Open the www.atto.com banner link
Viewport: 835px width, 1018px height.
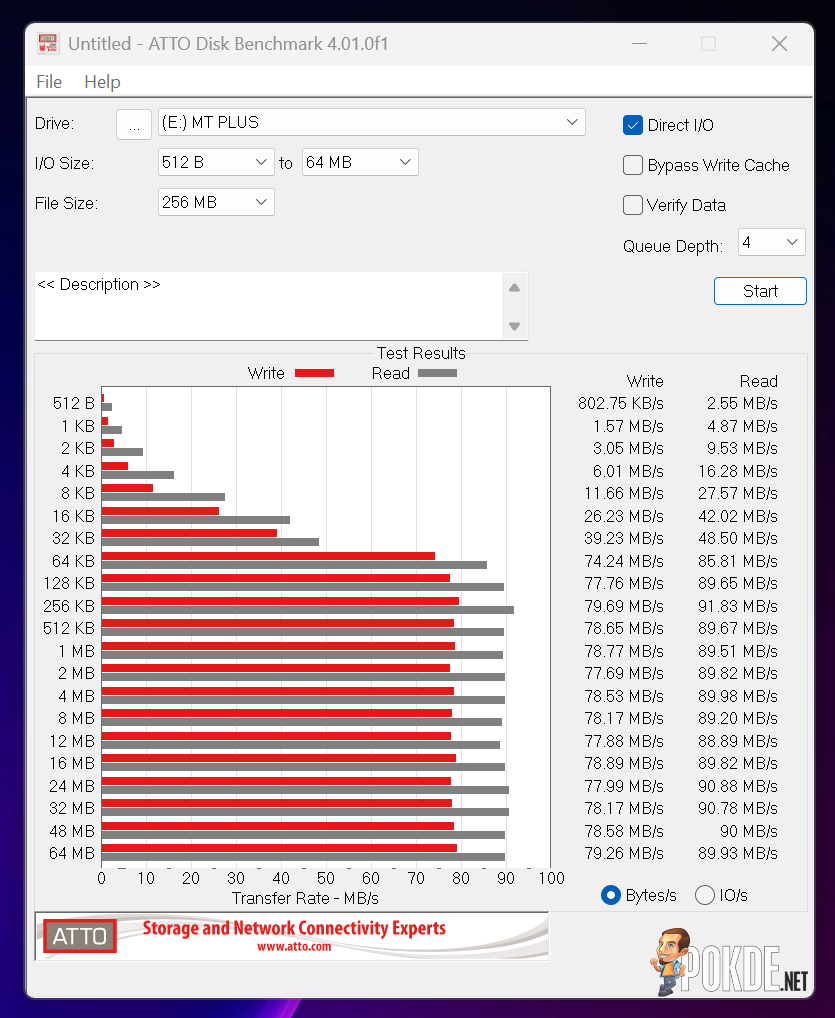click(294, 947)
